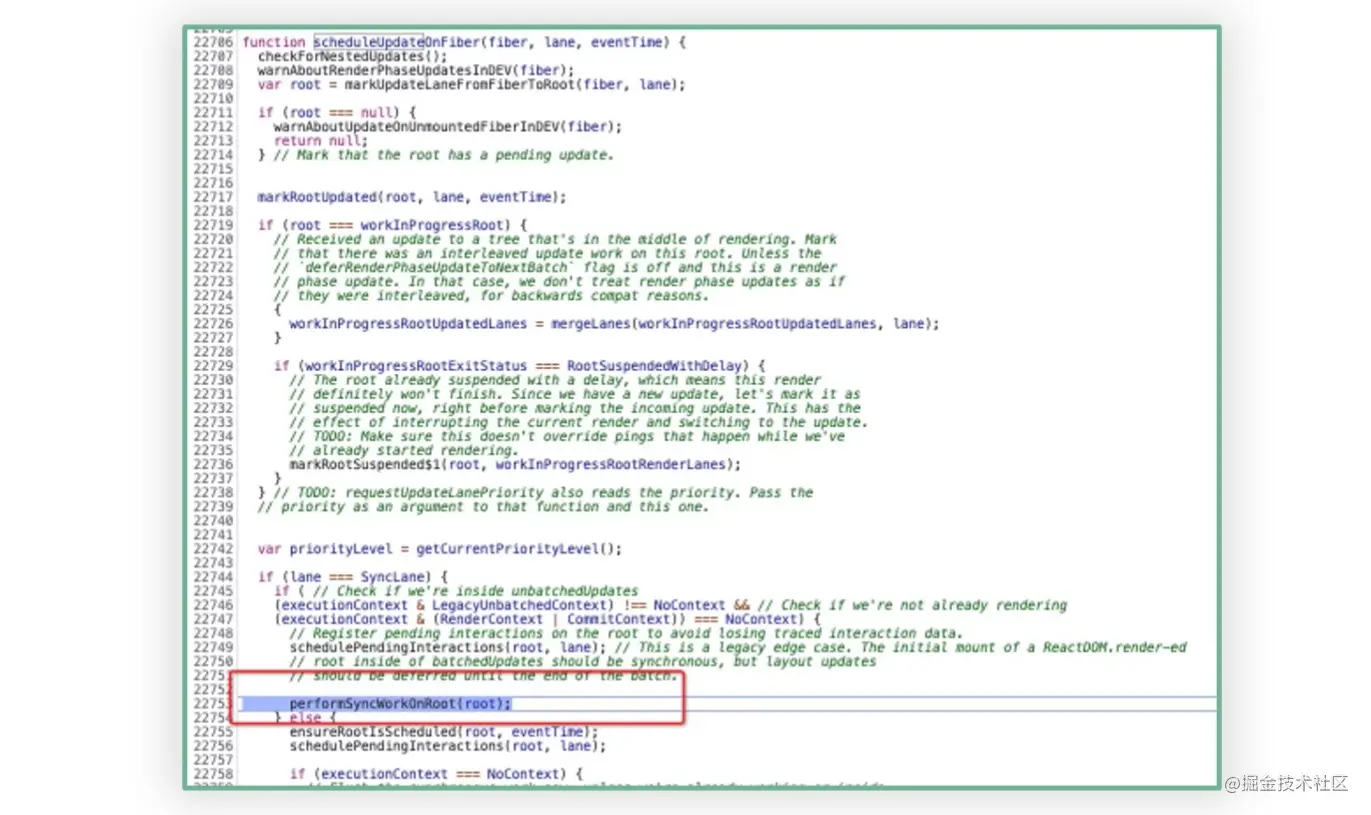The image size is (1371, 815).
Task: Click the warnAboutRenderPhaseUpdatesInDEV(fiber) line
Action: tap(416, 70)
